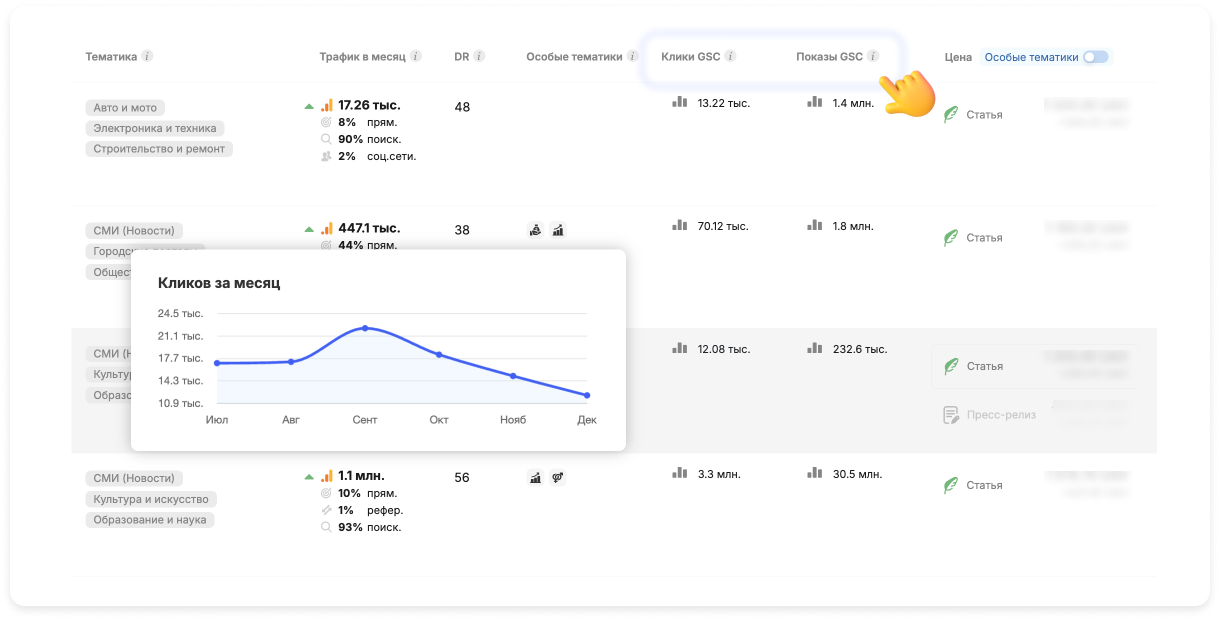
Task: Click info icon beside Трафик в месяц
Action: [x=416, y=57]
